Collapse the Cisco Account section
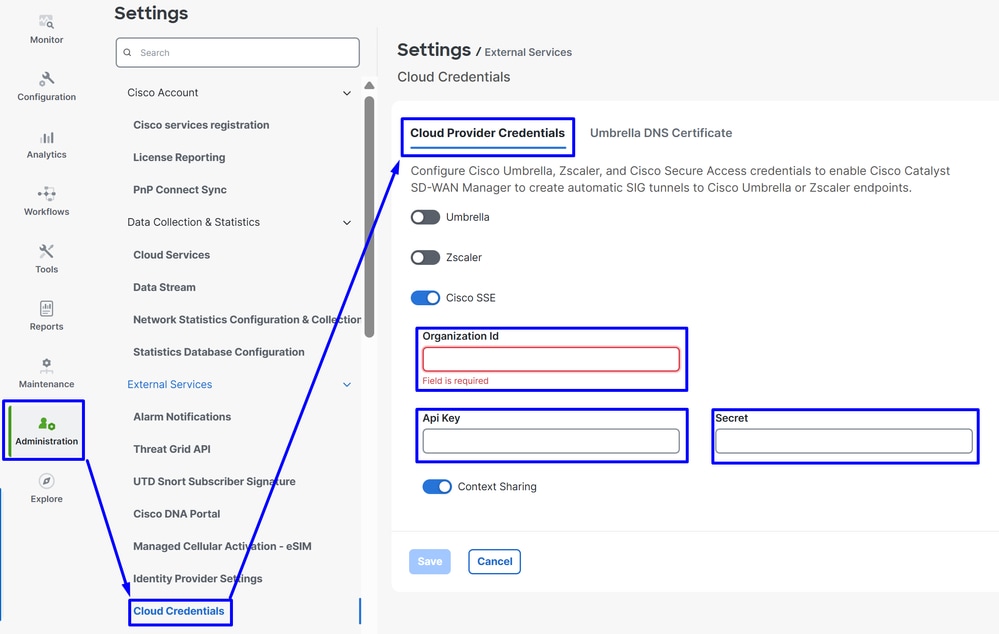Image resolution: width=999 pixels, height=634 pixels. pos(347,92)
